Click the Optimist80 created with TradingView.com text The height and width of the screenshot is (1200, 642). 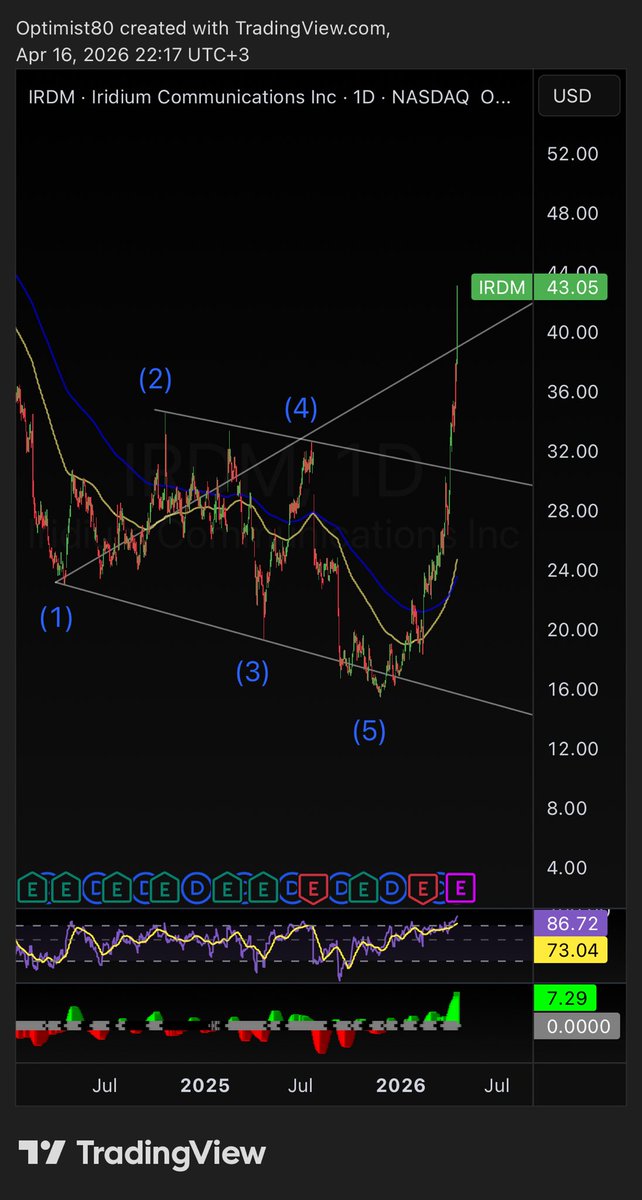pyautogui.click(x=202, y=28)
